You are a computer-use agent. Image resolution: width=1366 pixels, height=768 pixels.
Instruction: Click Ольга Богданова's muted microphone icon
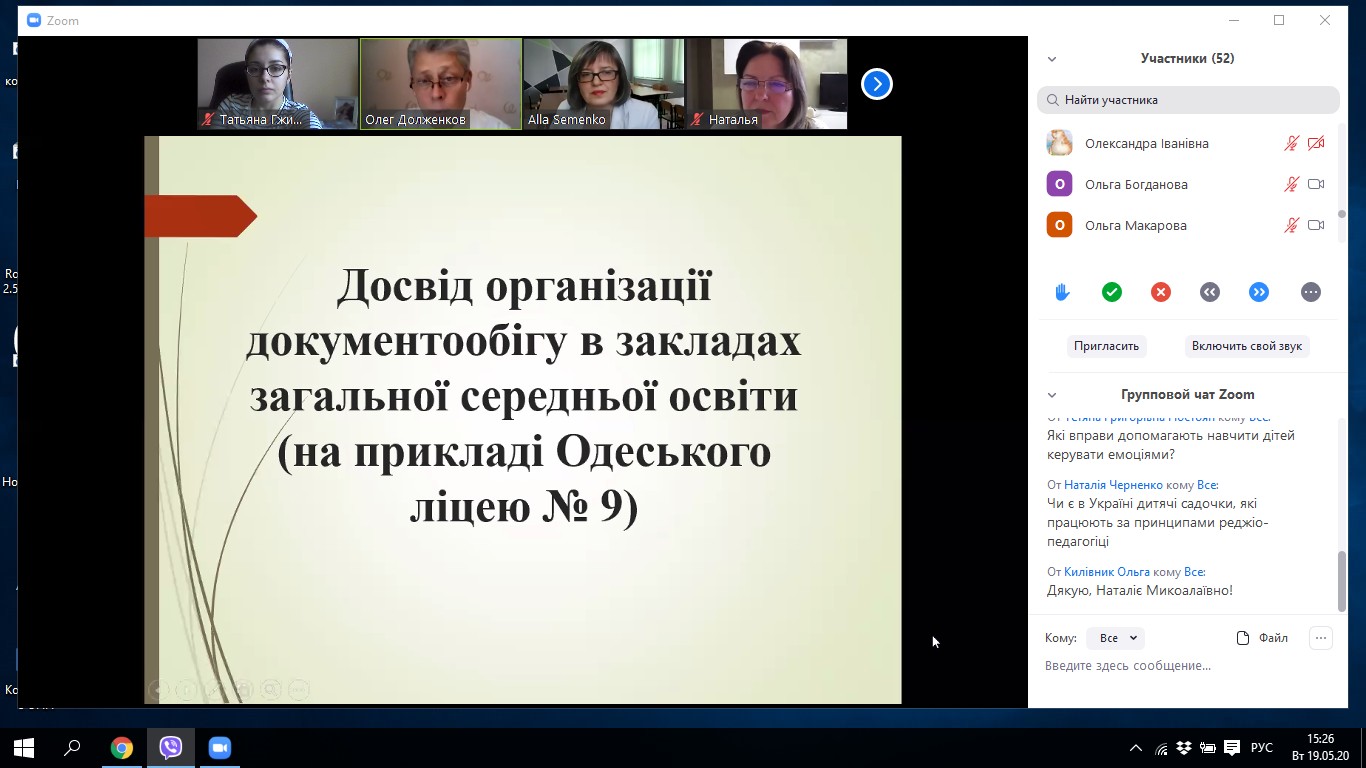tap(1291, 184)
